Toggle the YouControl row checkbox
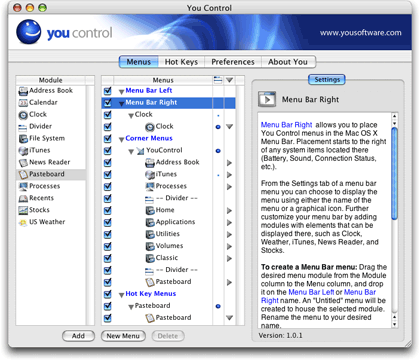 [x=107, y=151]
